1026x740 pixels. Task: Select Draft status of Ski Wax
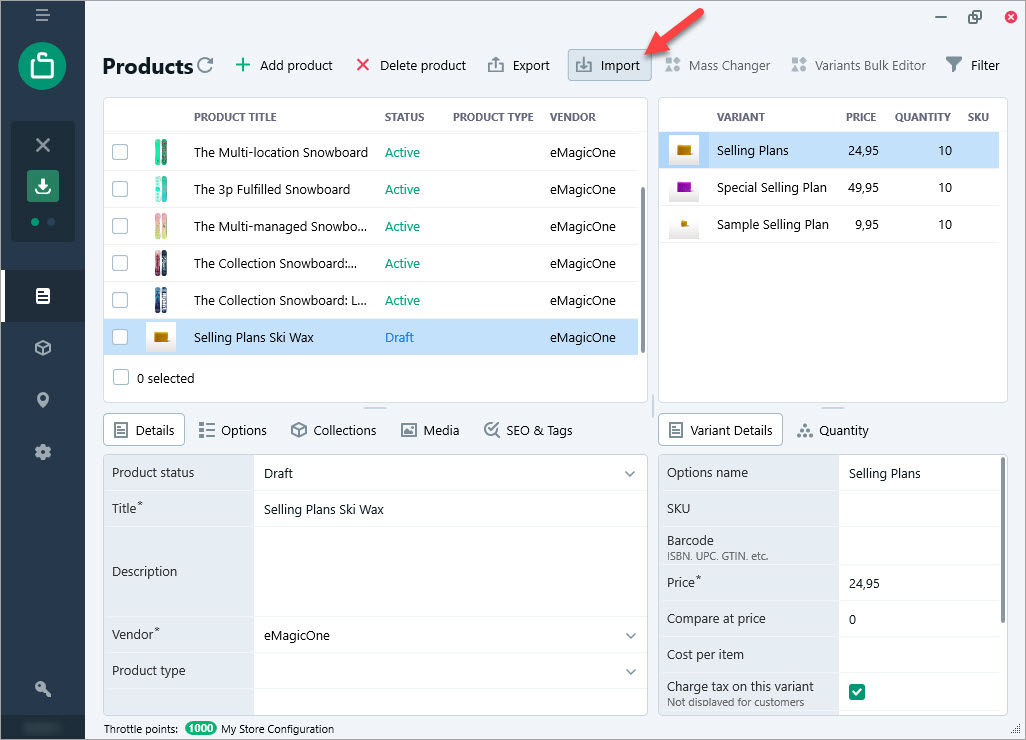[x=399, y=338]
